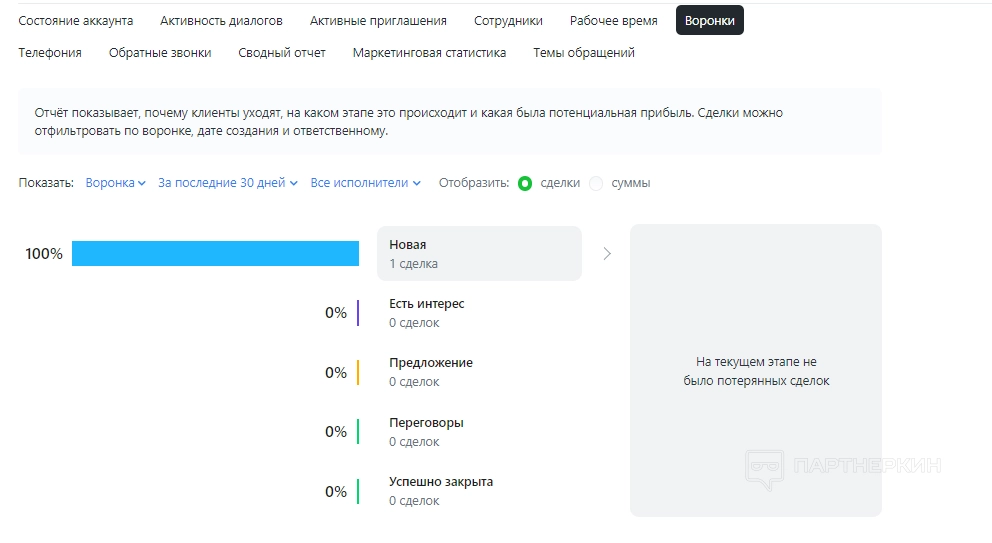Switch to the Рабочее время tab

click(614, 20)
